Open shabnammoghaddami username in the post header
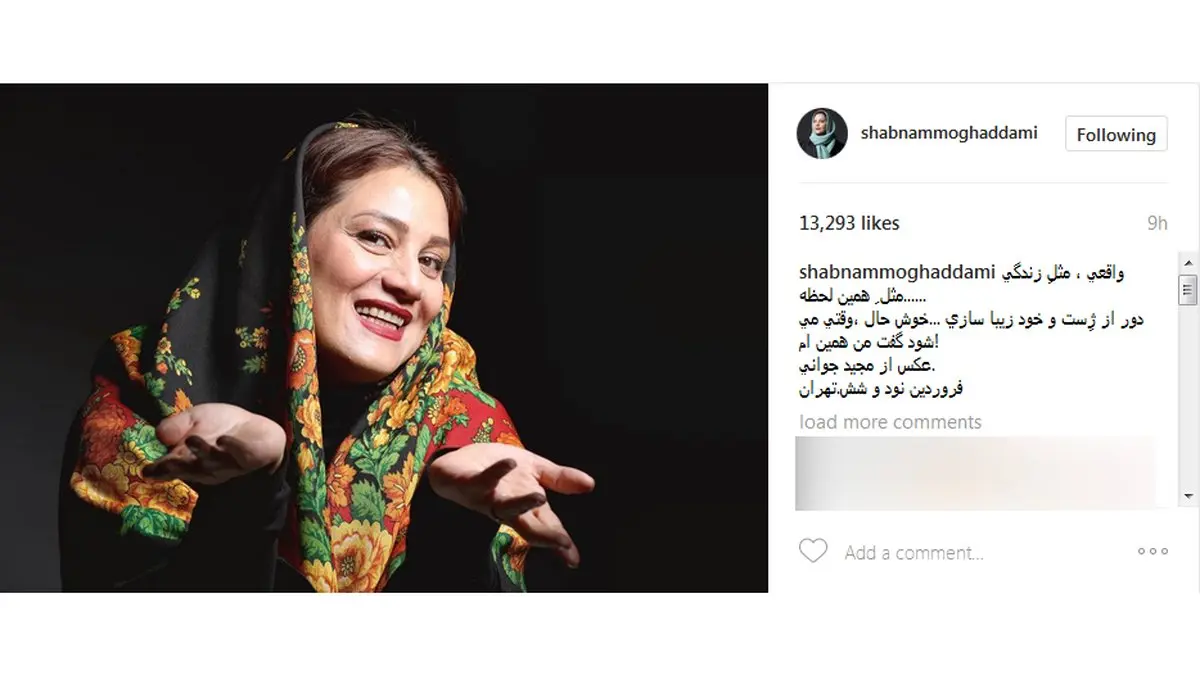 pos(949,133)
